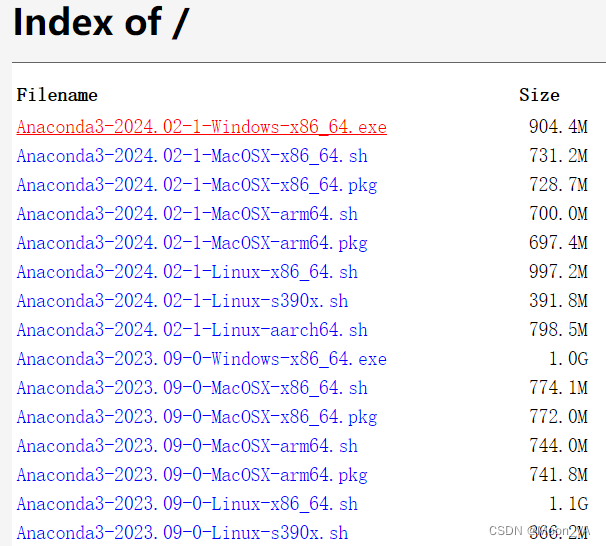Click the 391.8M size value
The width and height of the screenshot is (606, 546).
coord(558,301)
